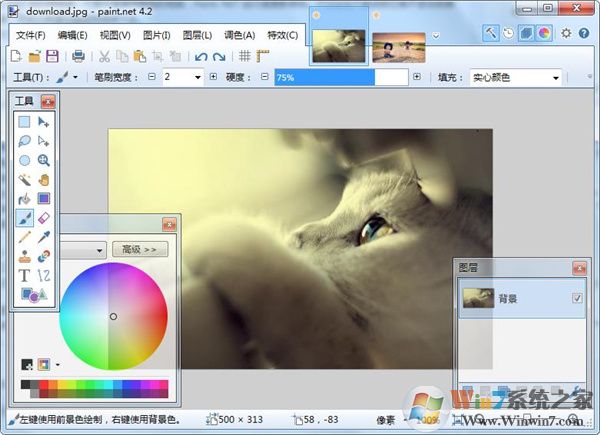Expand the tool chooser dropdown arrow
This screenshot has width=600, height=435.
pyautogui.click(x=75, y=77)
